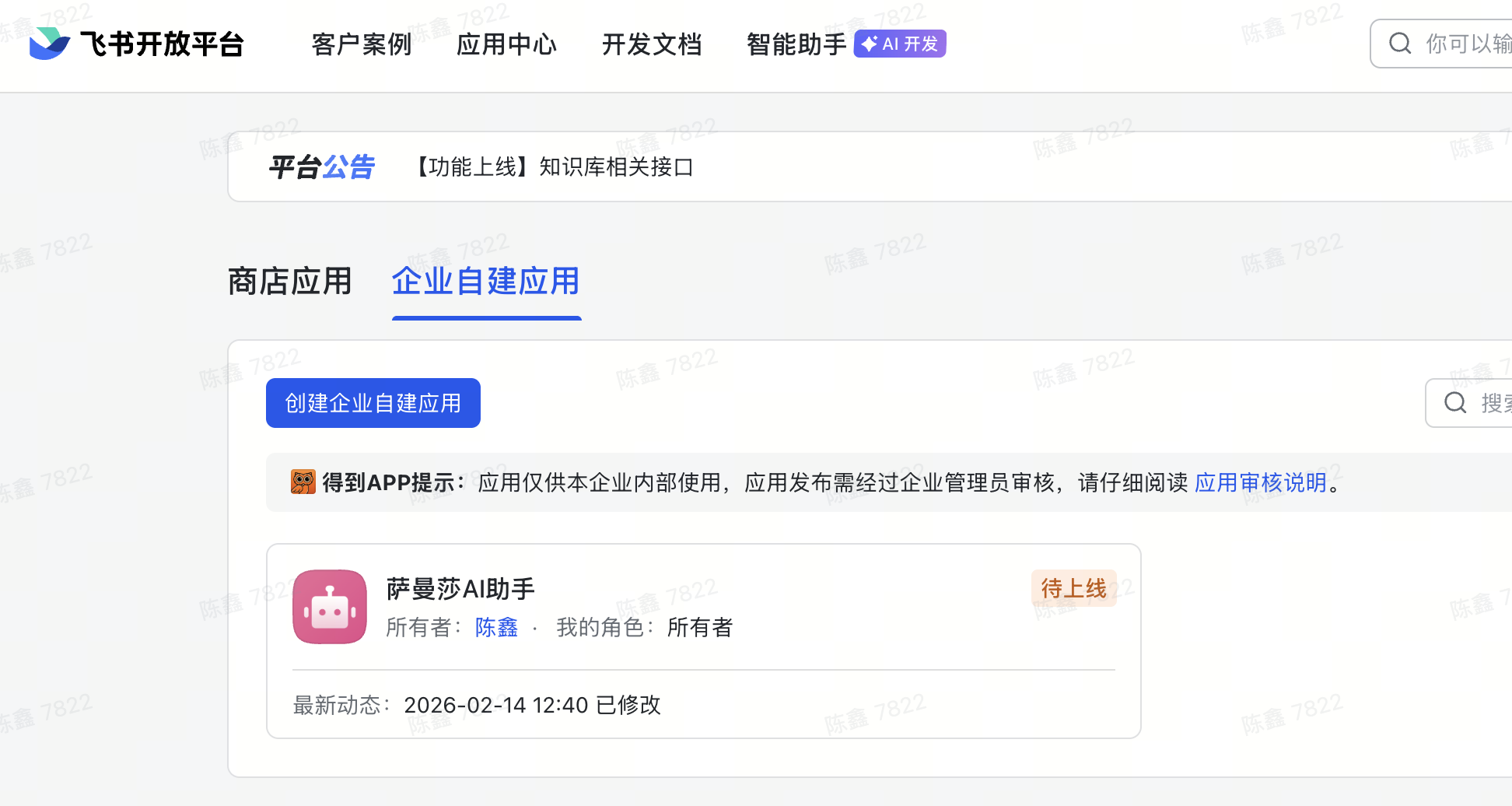The width and height of the screenshot is (1512, 806).
Task: Open owner profile link 陈鑫
Action: [x=496, y=627]
